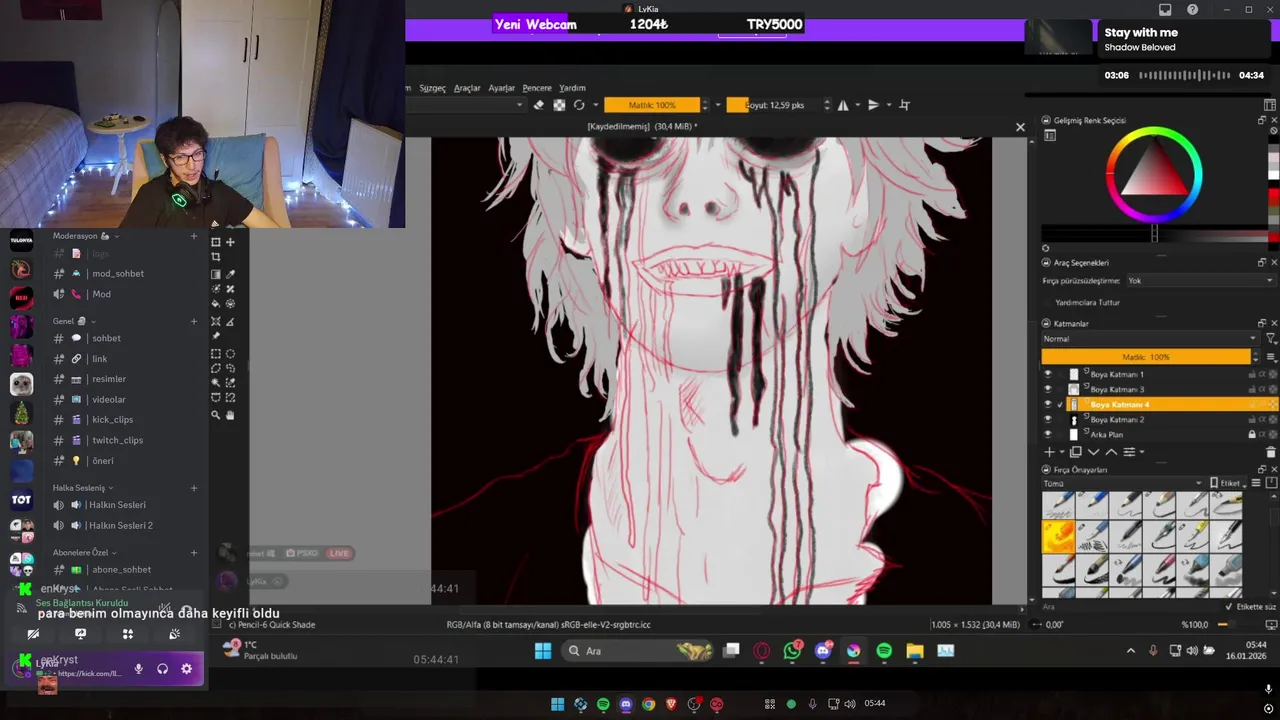Click vertical mirror tool icon
The width and height of the screenshot is (1280, 720).
click(x=873, y=105)
